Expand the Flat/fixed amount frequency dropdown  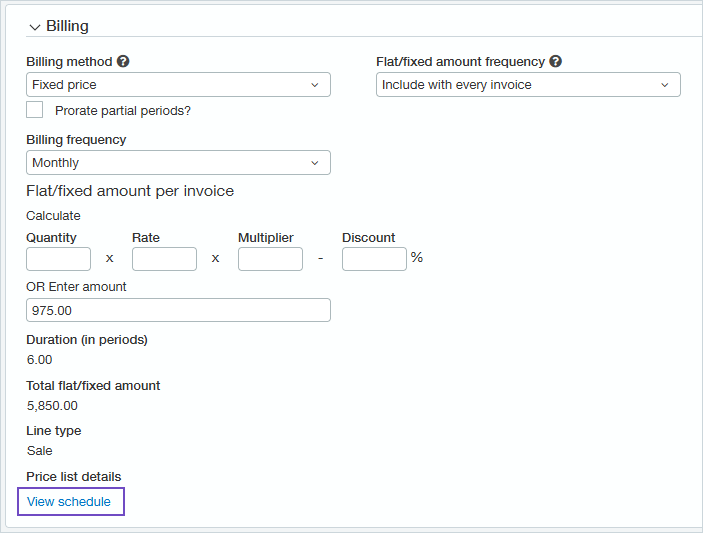tap(528, 85)
